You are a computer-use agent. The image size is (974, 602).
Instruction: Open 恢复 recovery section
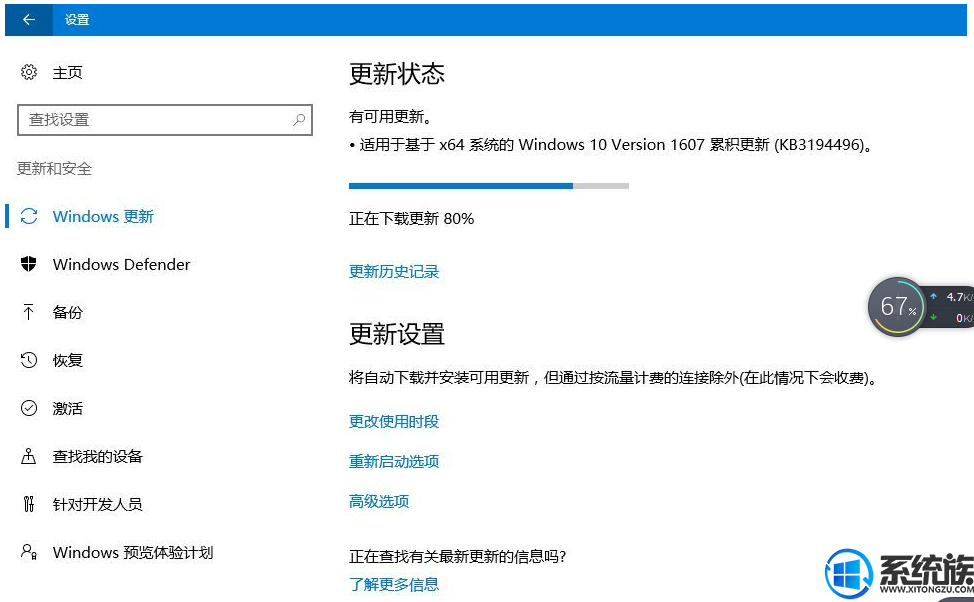pyautogui.click(x=67, y=360)
